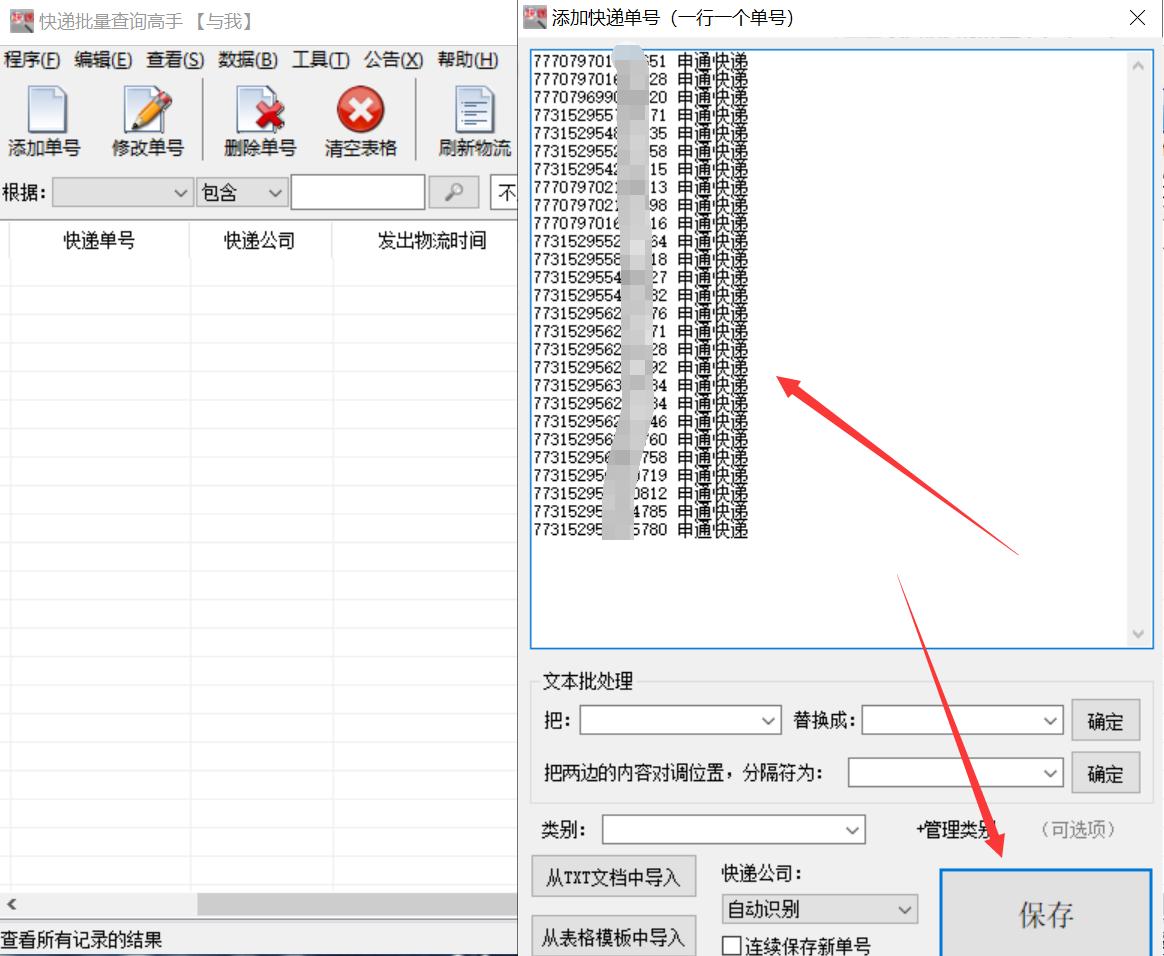Click the +管理类别 link
The width and height of the screenshot is (1164, 956).
tap(953, 829)
